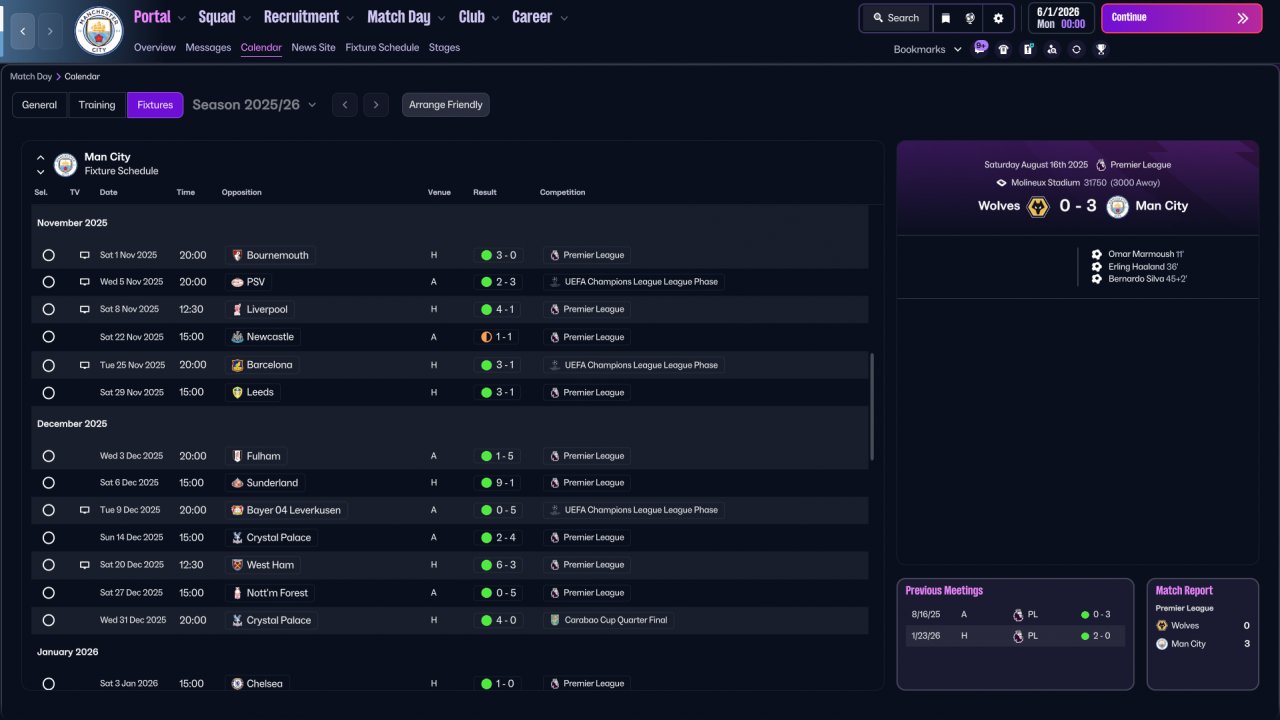The image size is (1280, 720).
Task: Click the Carabao Cup icon on the Crystal Palace row
Action: pyautogui.click(x=555, y=620)
